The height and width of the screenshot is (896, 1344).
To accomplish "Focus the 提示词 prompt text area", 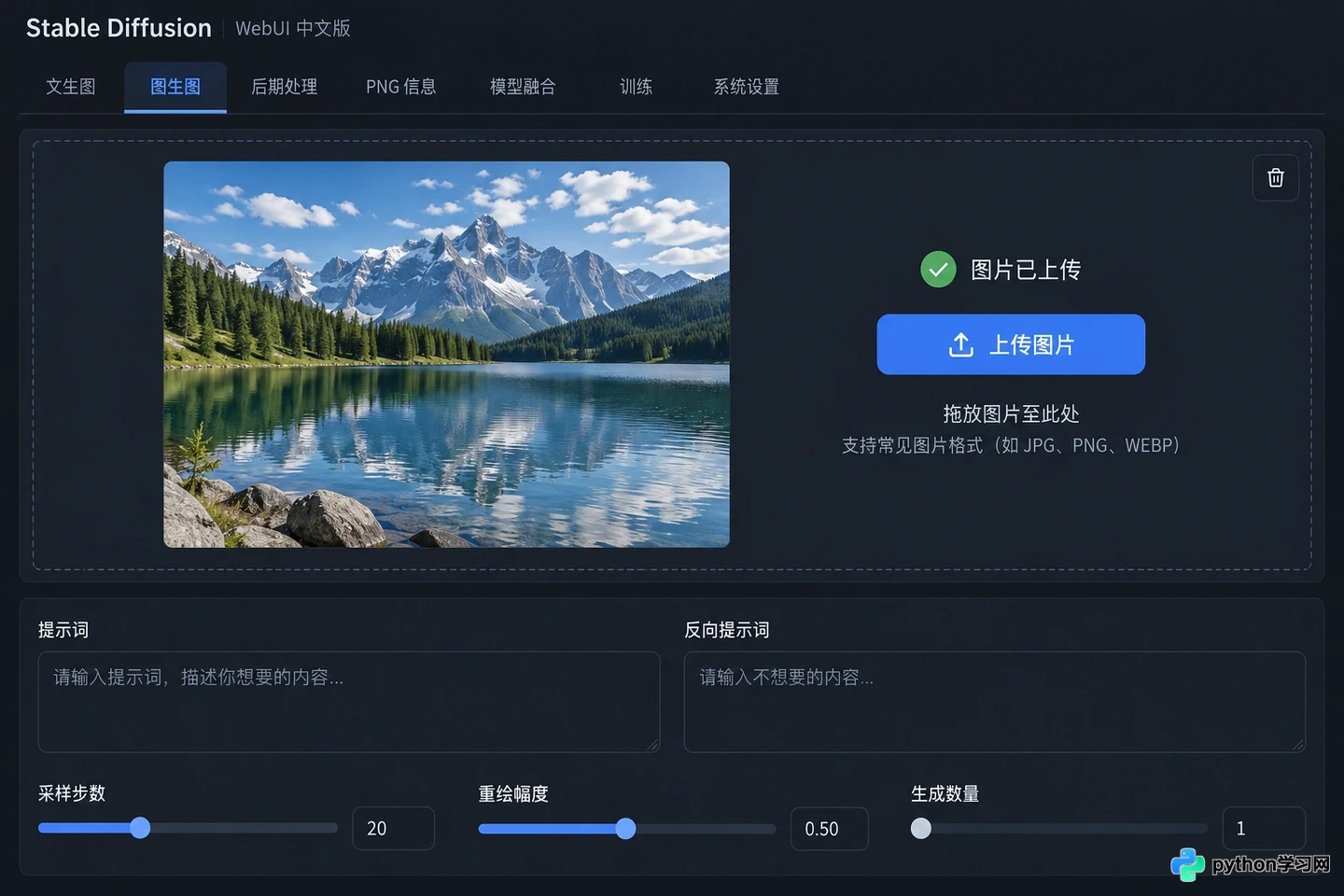I will (x=349, y=702).
